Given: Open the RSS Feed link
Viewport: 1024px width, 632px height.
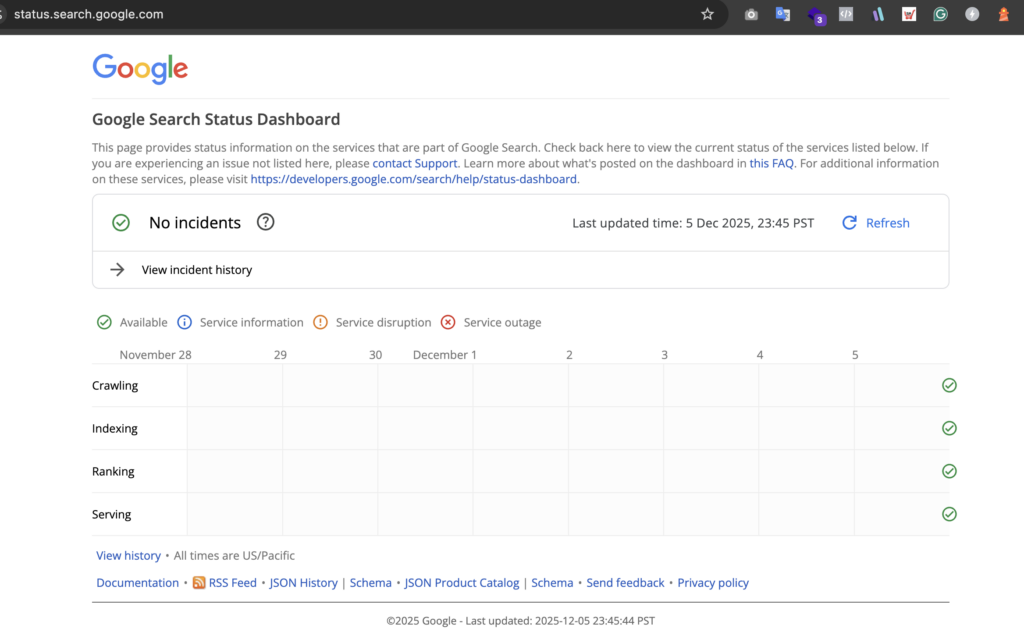Looking at the screenshot, I should coord(232,583).
